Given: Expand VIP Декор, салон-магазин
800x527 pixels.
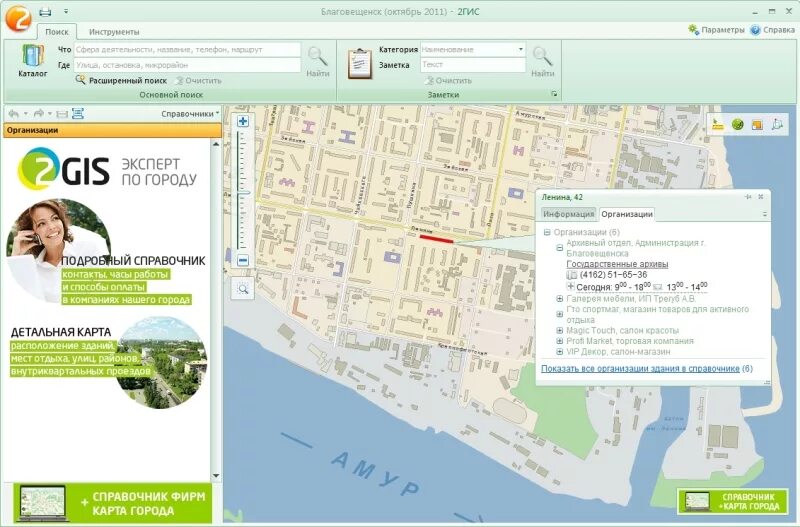Looking at the screenshot, I should point(560,352).
